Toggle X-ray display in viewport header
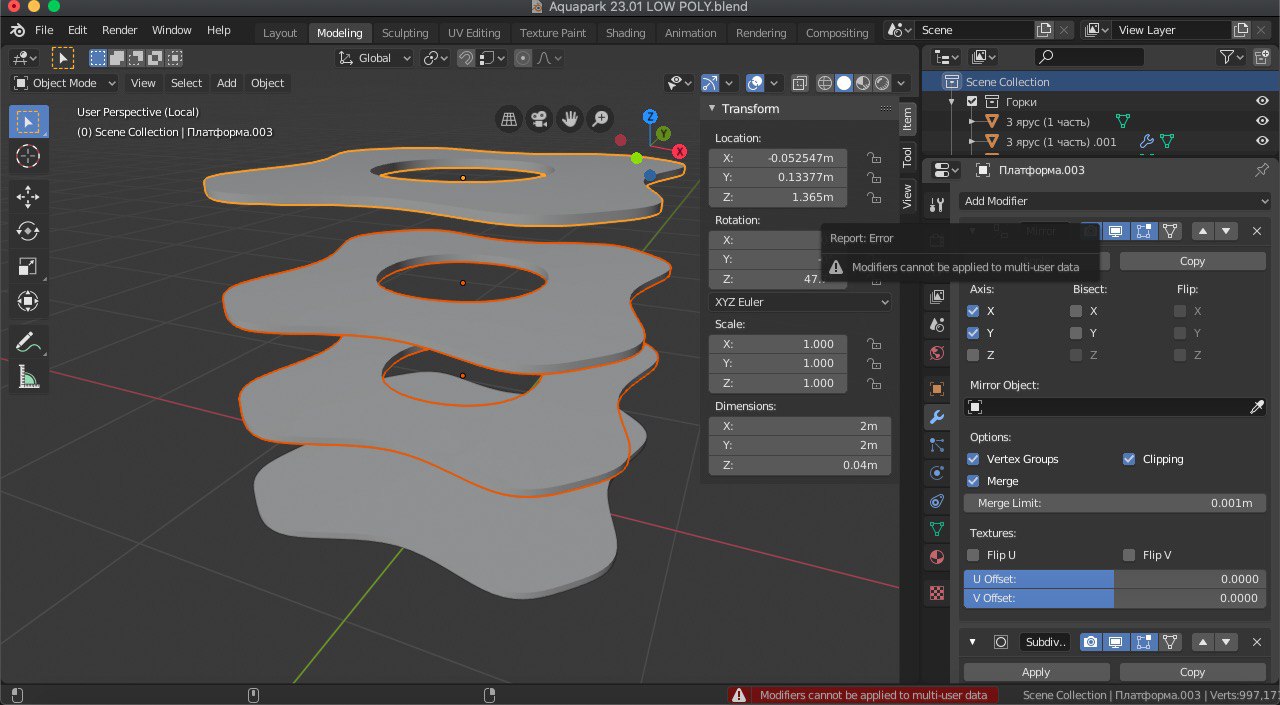1280x705 pixels. (800, 83)
